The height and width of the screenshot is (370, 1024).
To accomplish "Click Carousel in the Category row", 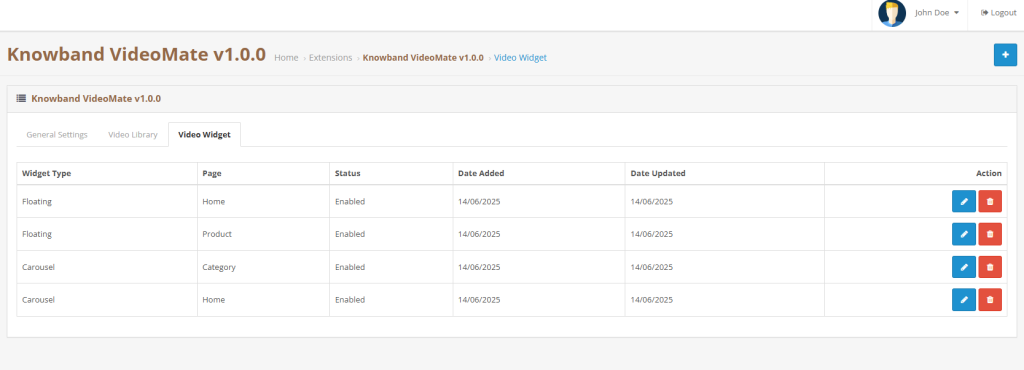I will (x=38, y=267).
